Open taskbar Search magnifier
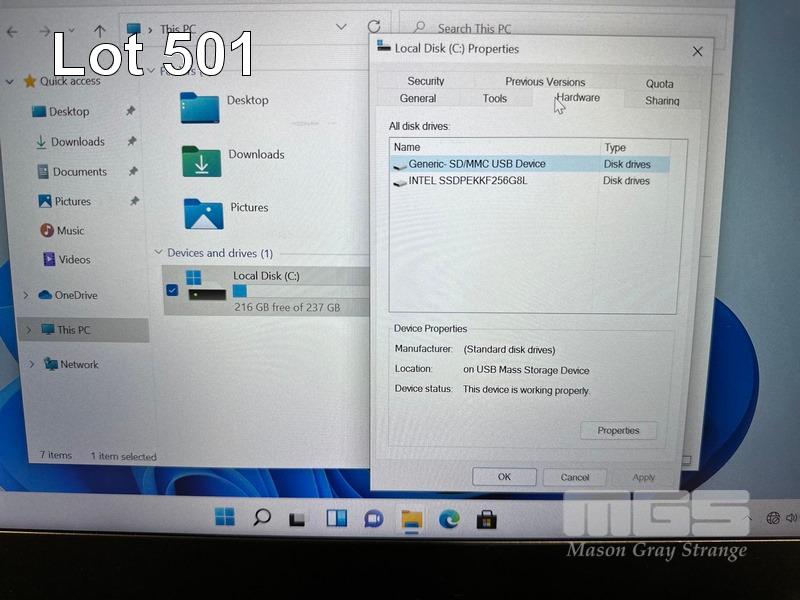 click(x=262, y=517)
